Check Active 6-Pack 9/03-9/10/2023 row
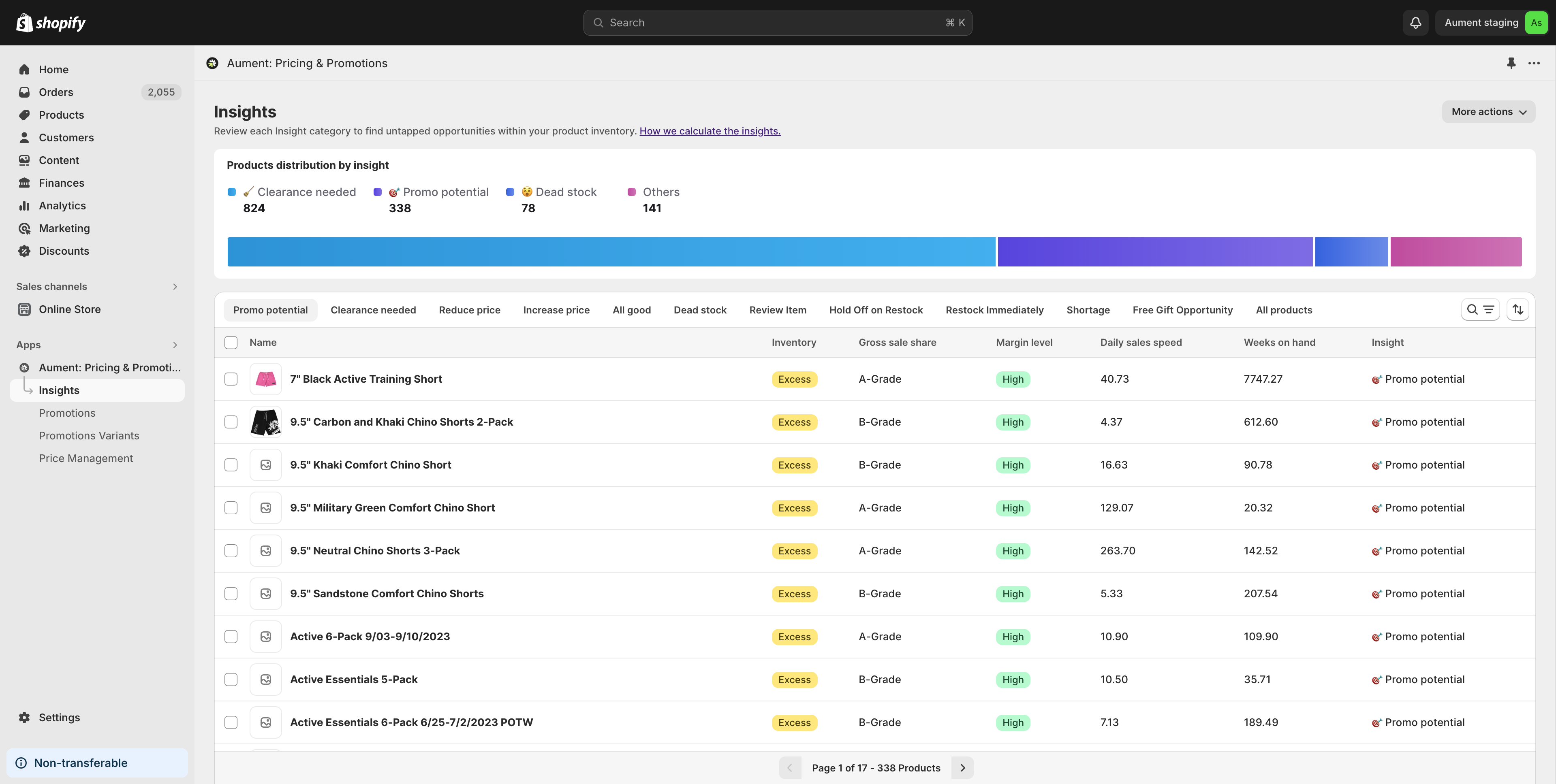This screenshot has width=1556, height=784. (231, 637)
